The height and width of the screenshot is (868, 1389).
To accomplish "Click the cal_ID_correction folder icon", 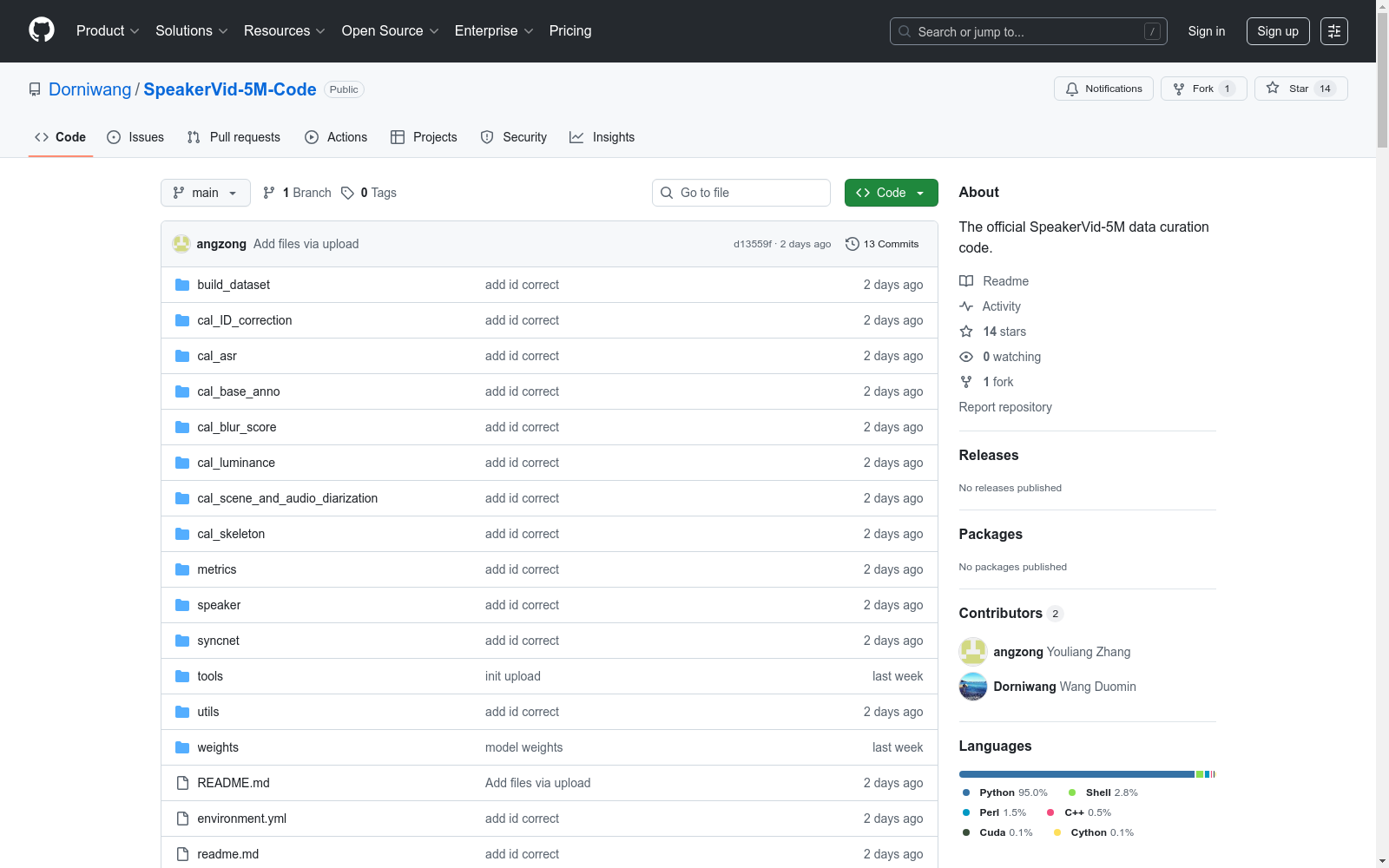I will pyautogui.click(x=182, y=320).
